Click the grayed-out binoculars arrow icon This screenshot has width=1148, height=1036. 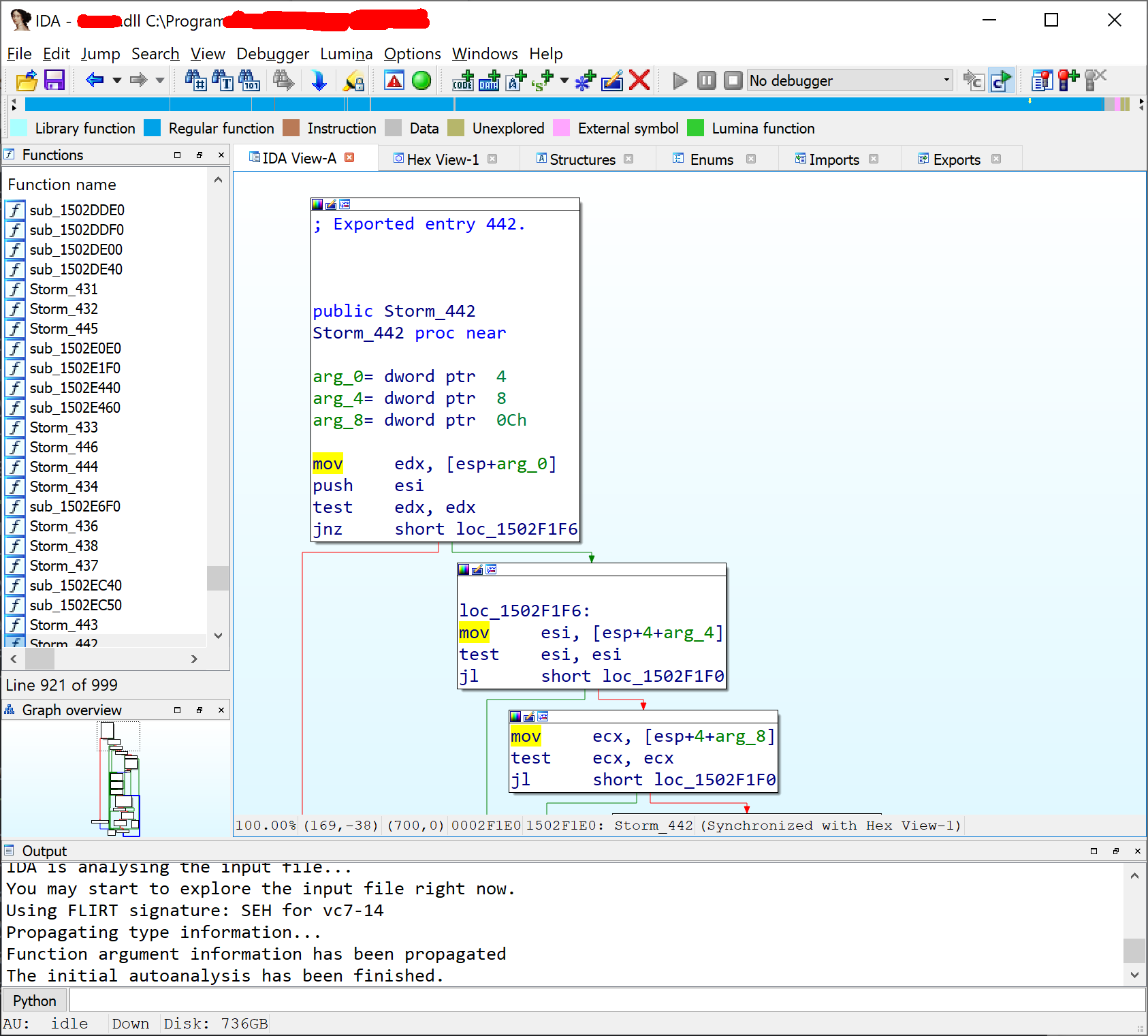coord(283,80)
